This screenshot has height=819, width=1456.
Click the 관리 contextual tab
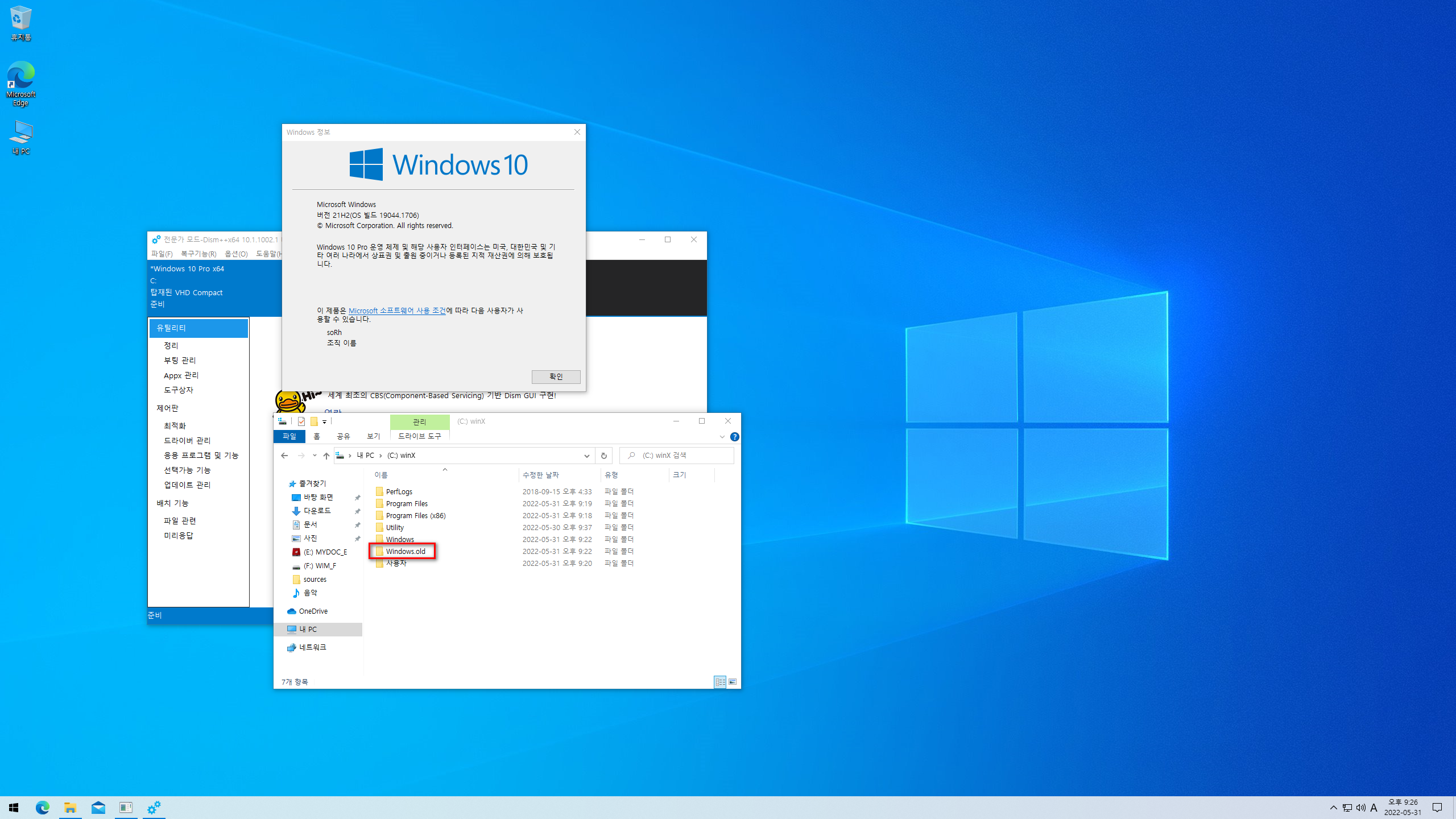click(x=420, y=421)
